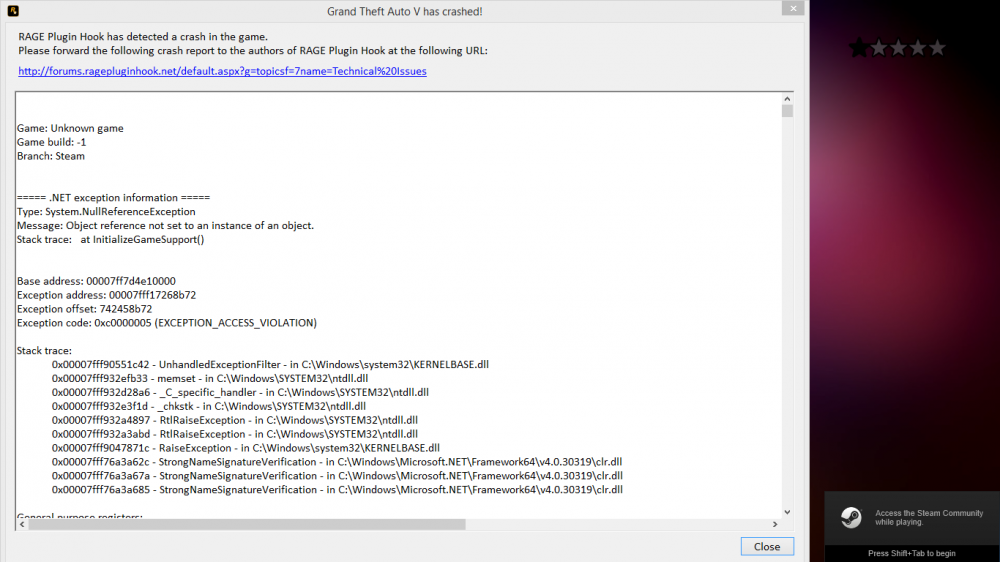Click the 'Base address: 00007ff7d4e10000' line
Screen dimensions: 1000x562
point(96,281)
